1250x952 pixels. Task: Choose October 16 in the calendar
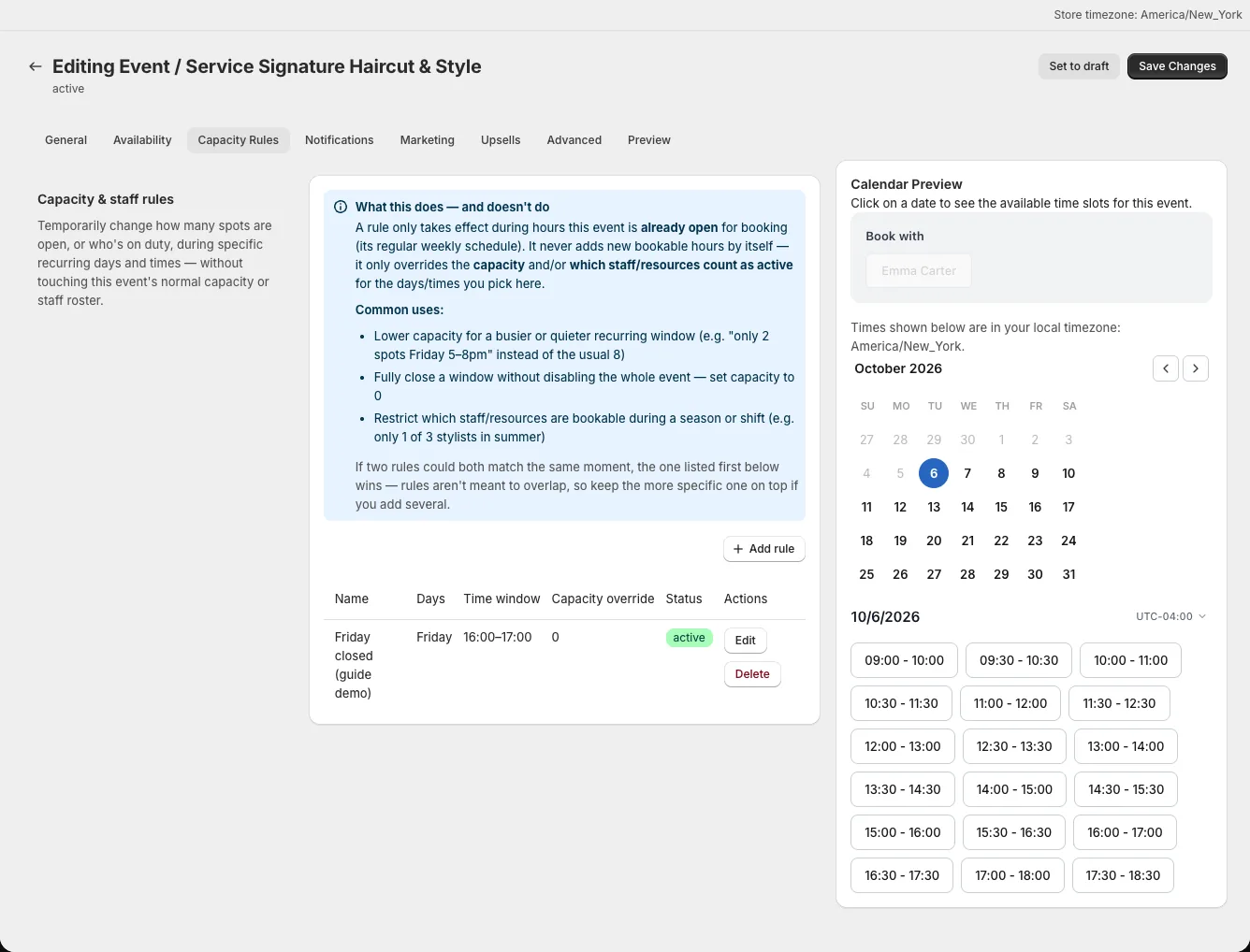click(x=1035, y=507)
